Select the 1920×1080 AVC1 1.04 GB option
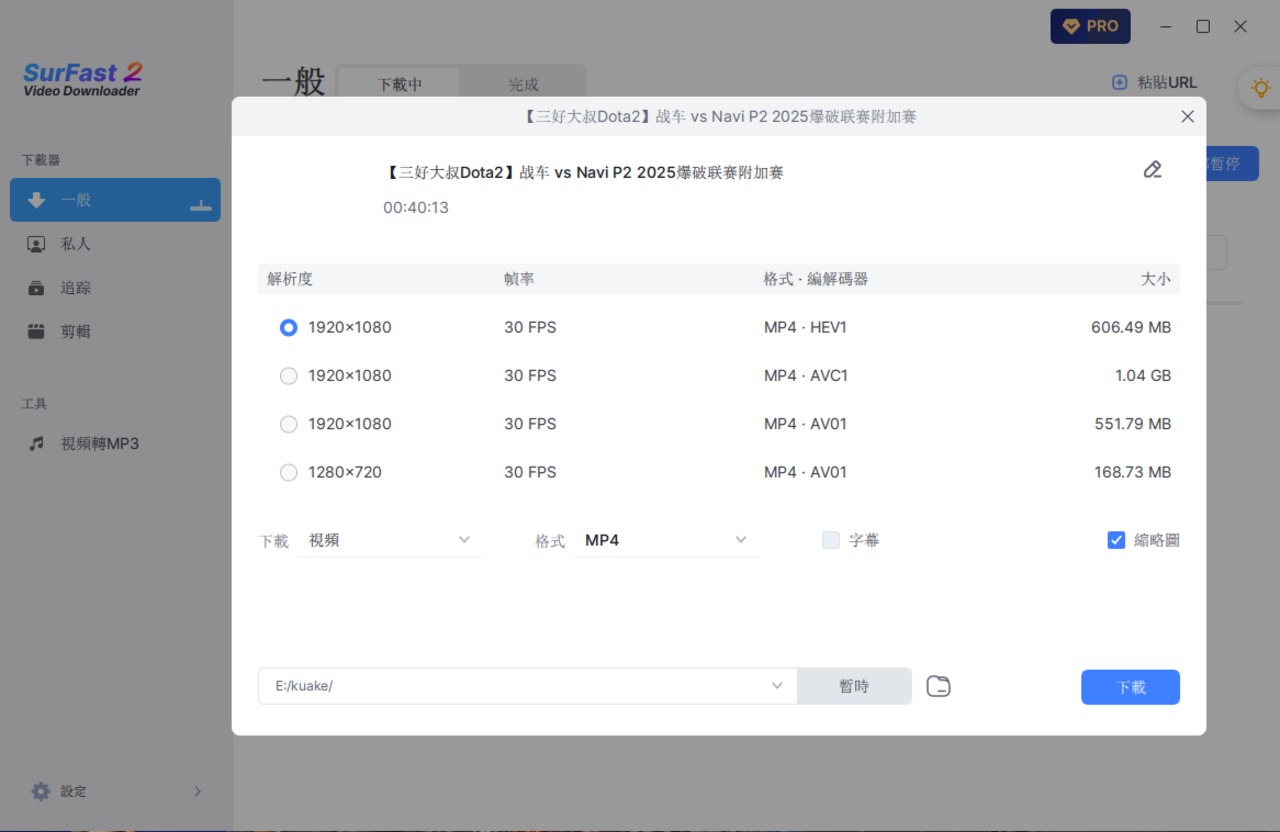Viewport: 1280px width, 832px height. point(289,376)
